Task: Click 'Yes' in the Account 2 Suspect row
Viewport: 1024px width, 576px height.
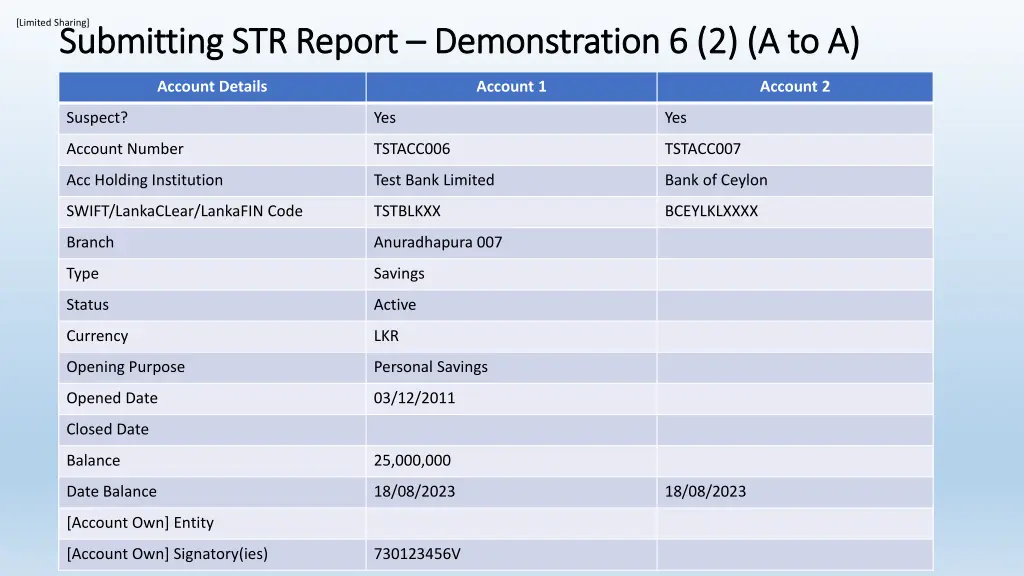Action: tap(676, 118)
